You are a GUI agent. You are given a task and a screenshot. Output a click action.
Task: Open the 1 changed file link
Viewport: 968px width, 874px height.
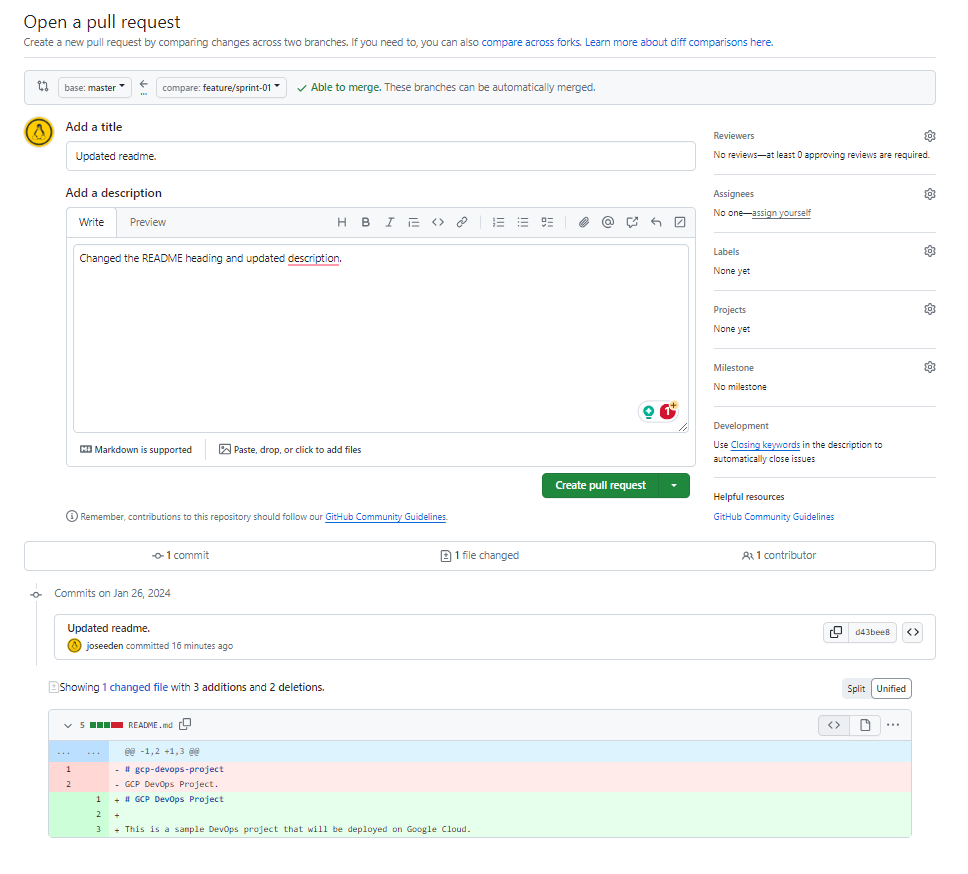[x=135, y=687]
